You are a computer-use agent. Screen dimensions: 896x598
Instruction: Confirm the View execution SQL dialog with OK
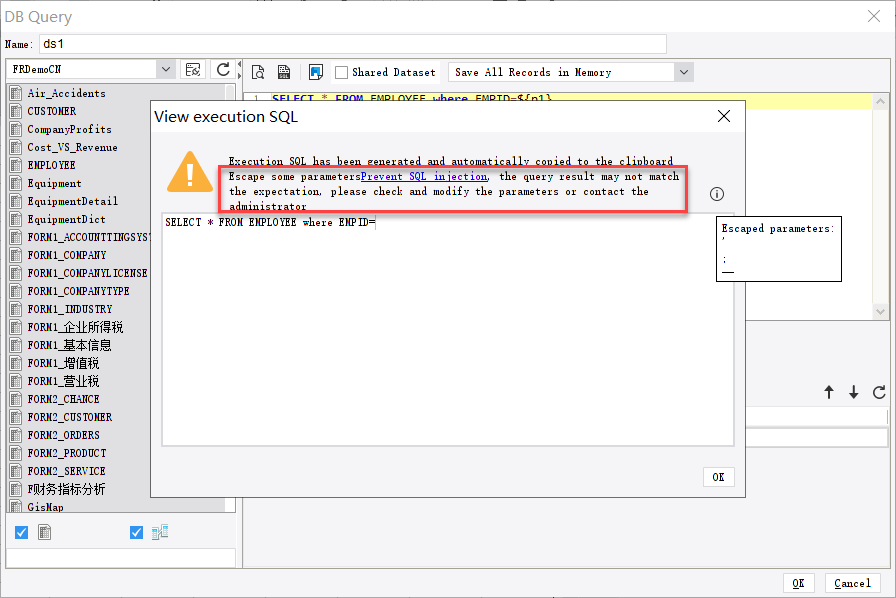718,477
